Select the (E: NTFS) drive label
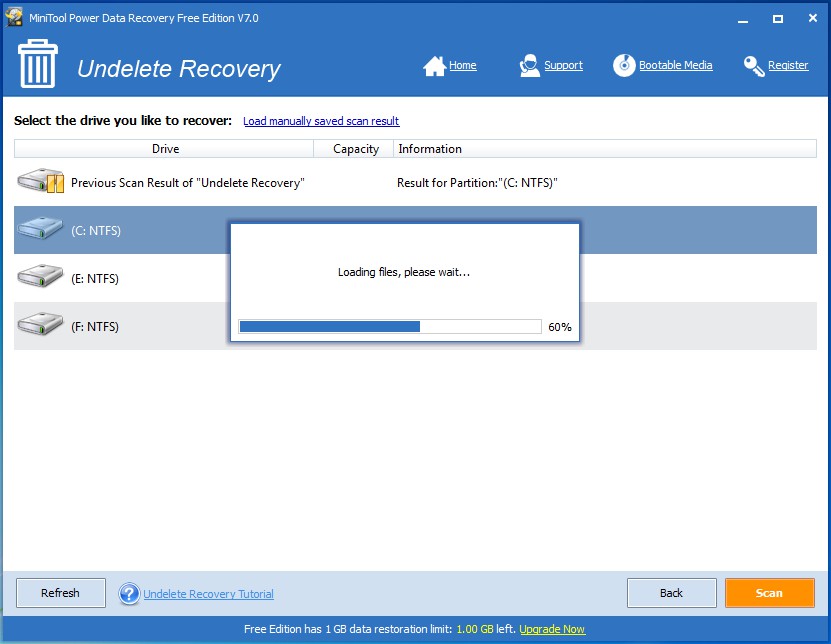This screenshot has height=644, width=831. point(95,278)
